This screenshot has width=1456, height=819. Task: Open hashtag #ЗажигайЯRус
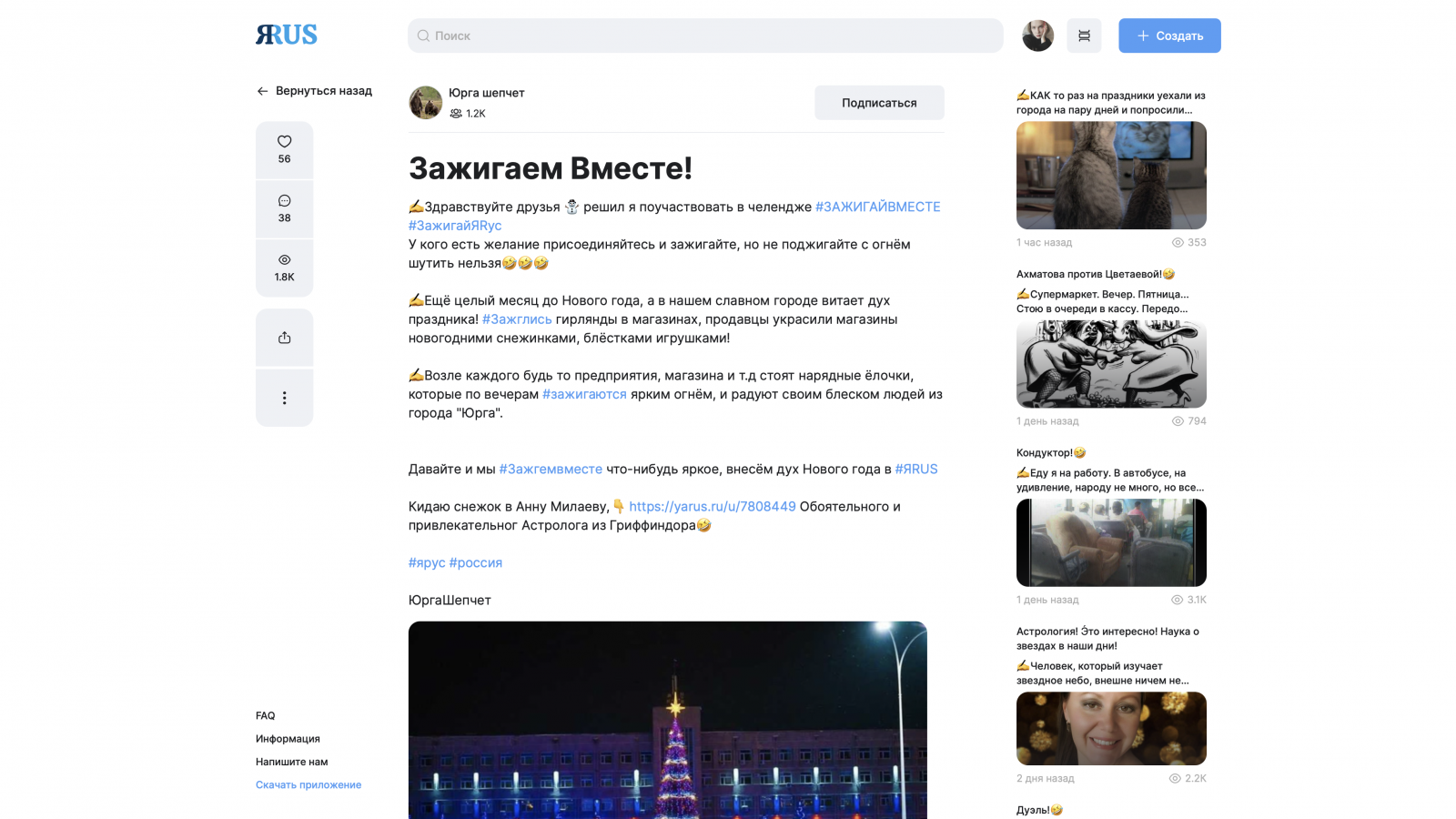(455, 226)
